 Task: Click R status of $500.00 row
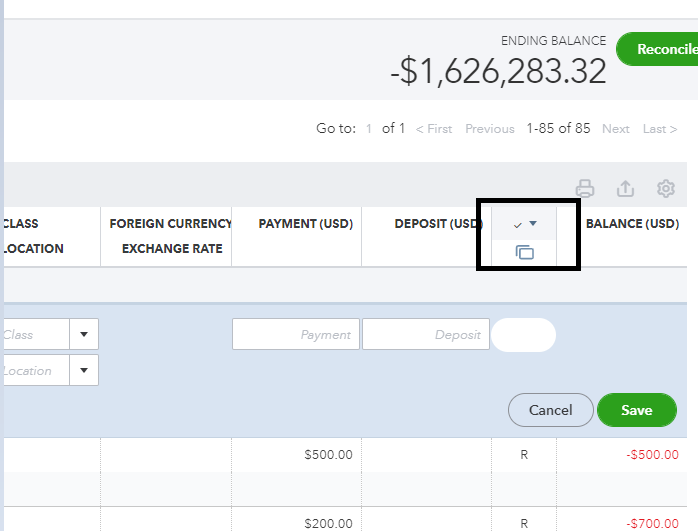pos(524,455)
